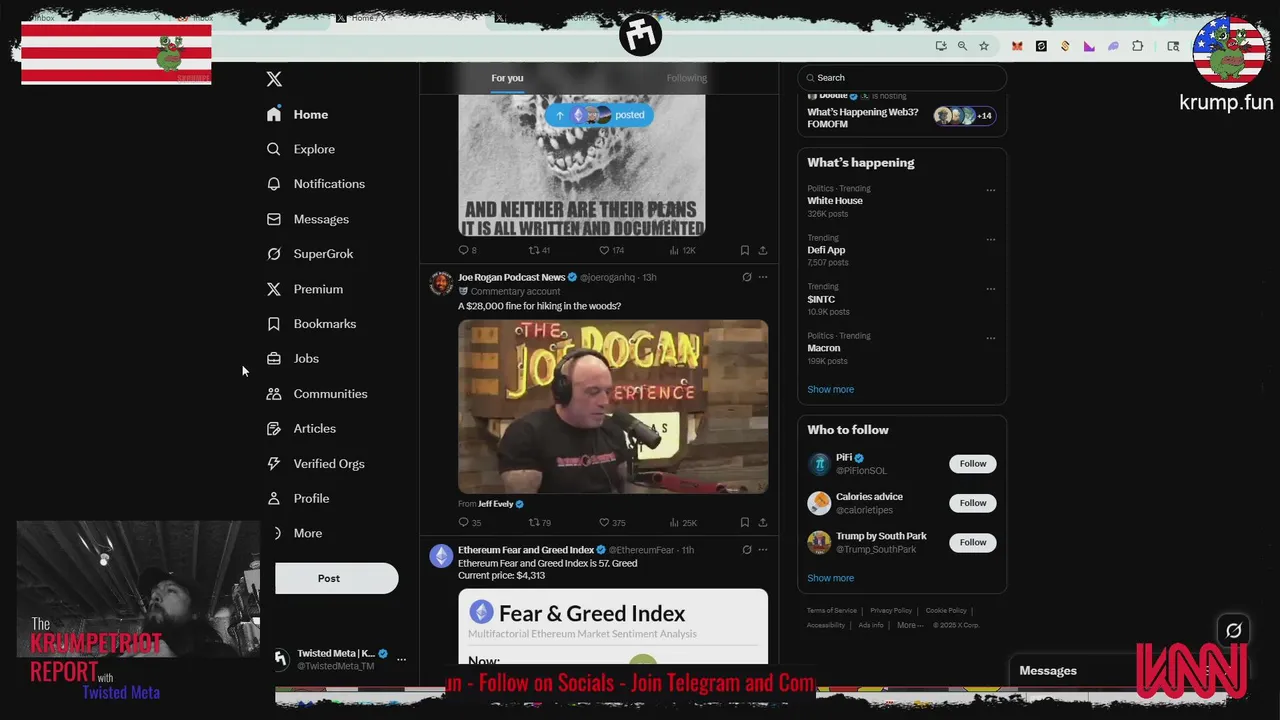Open more options on Joe Rogan post
1280x720 pixels.
pos(763,277)
